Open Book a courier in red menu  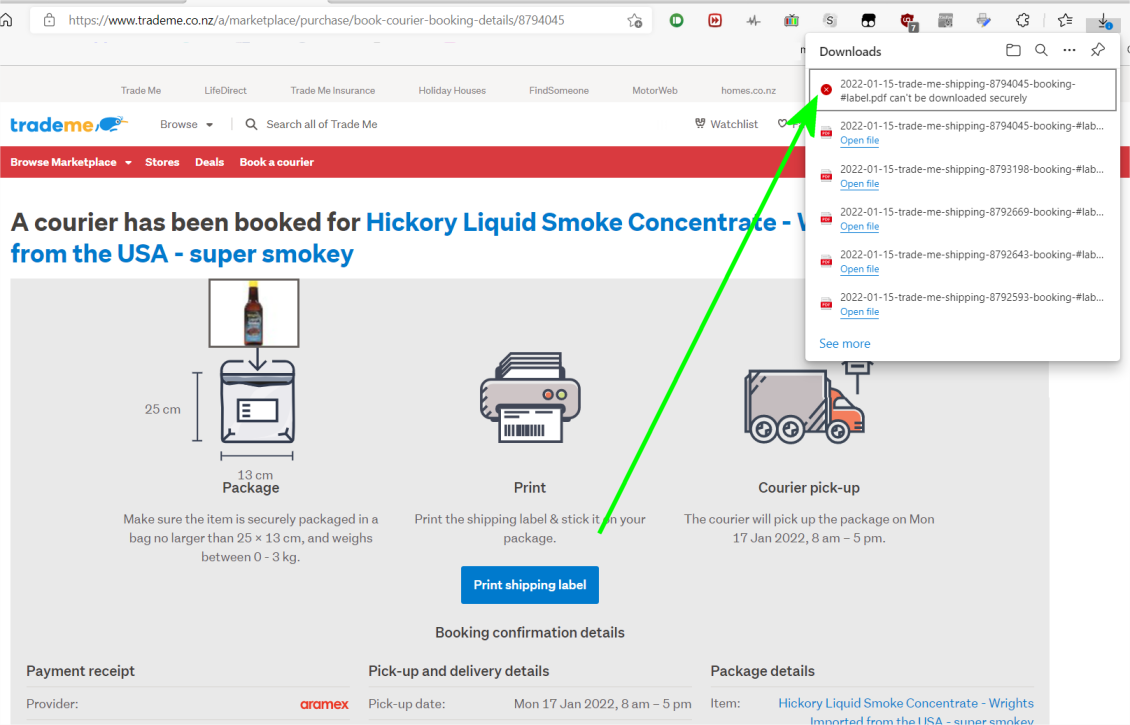pyautogui.click(x=276, y=162)
